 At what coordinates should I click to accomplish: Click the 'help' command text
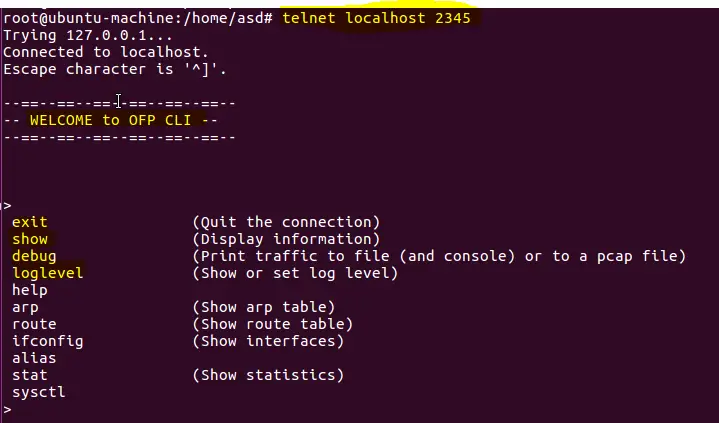[30, 290]
